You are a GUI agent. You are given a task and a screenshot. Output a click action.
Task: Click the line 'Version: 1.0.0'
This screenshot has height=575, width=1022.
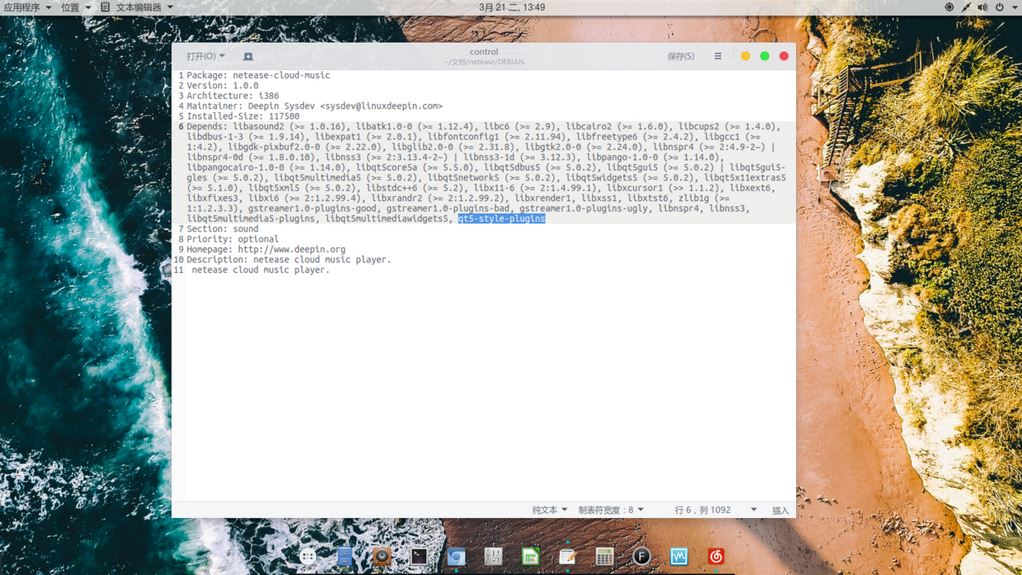pos(222,85)
